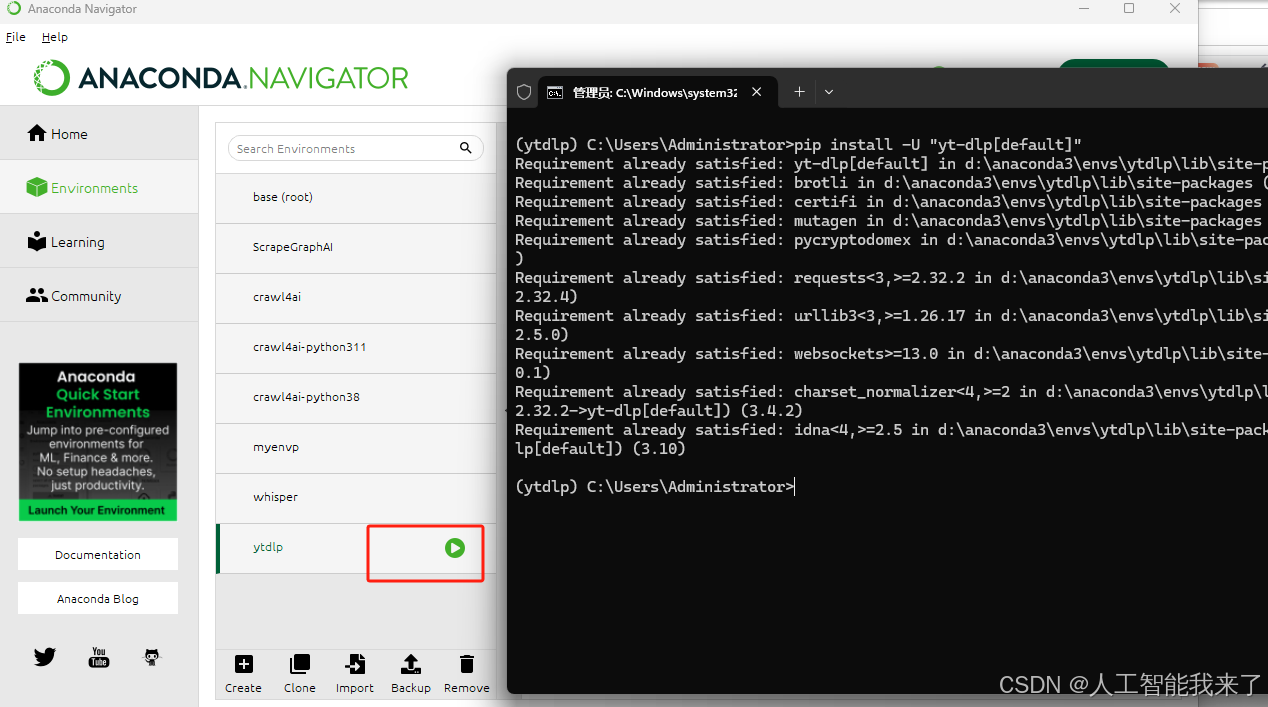Select the Environments sidebar item
The width and height of the screenshot is (1268, 707).
[99, 187]
